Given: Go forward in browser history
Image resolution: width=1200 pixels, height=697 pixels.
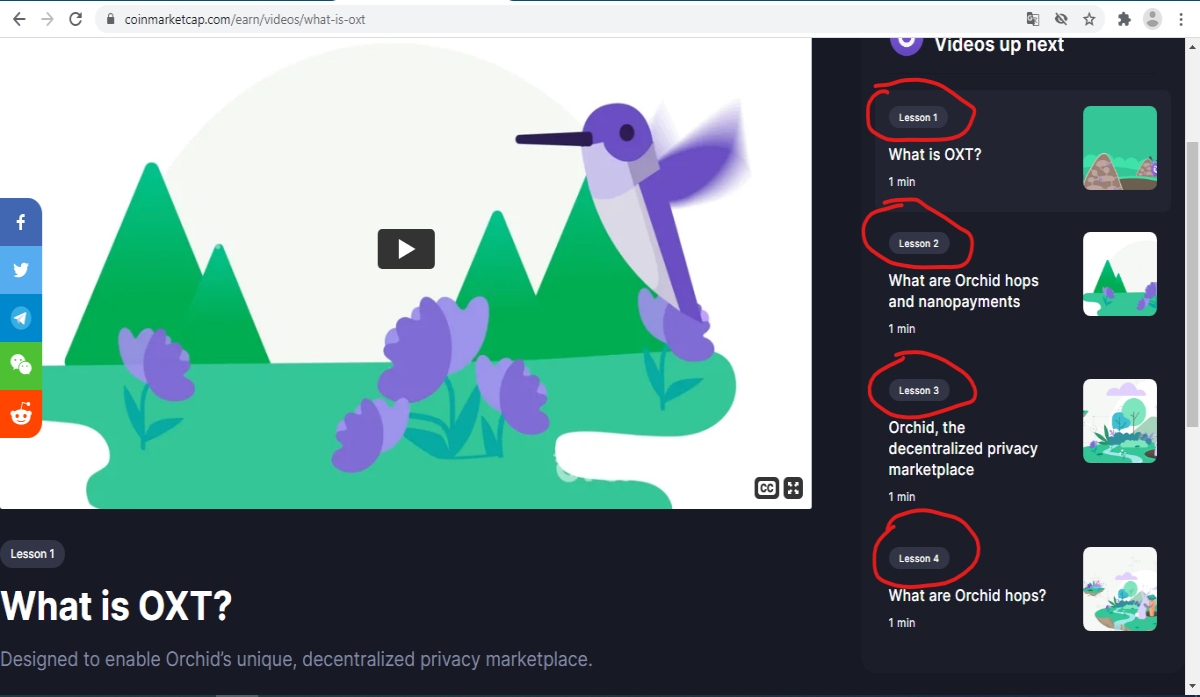Looking at the screenshot, I should 47,19.
